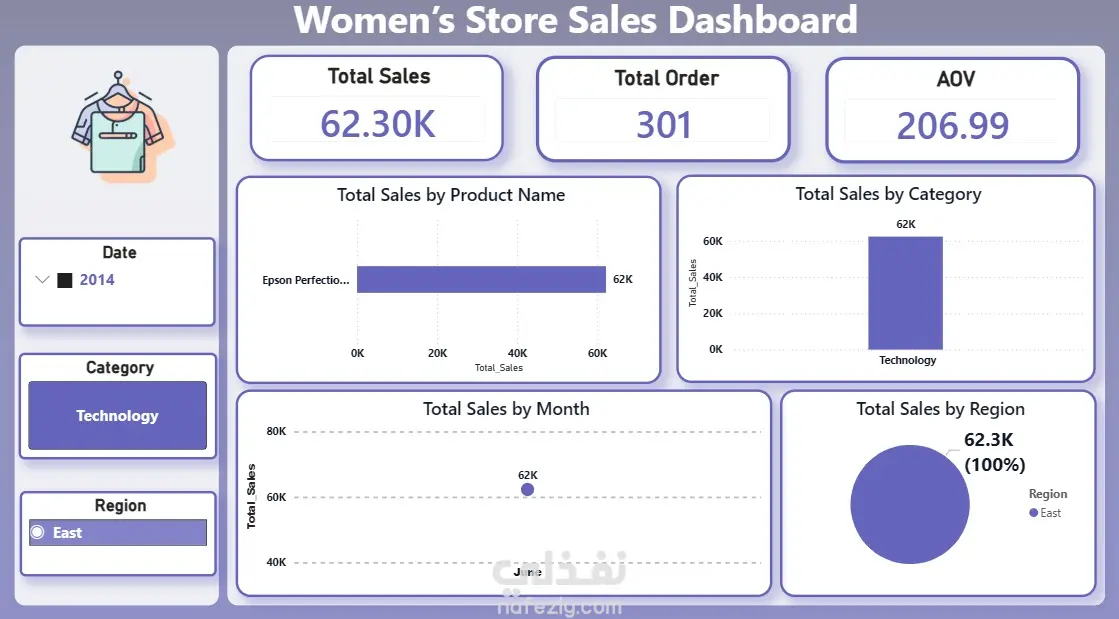This screenshot has width=1119, height=619.
Task: Click the Total Order 301 card value
Action: pyautogui.click(x=664, y=125)
